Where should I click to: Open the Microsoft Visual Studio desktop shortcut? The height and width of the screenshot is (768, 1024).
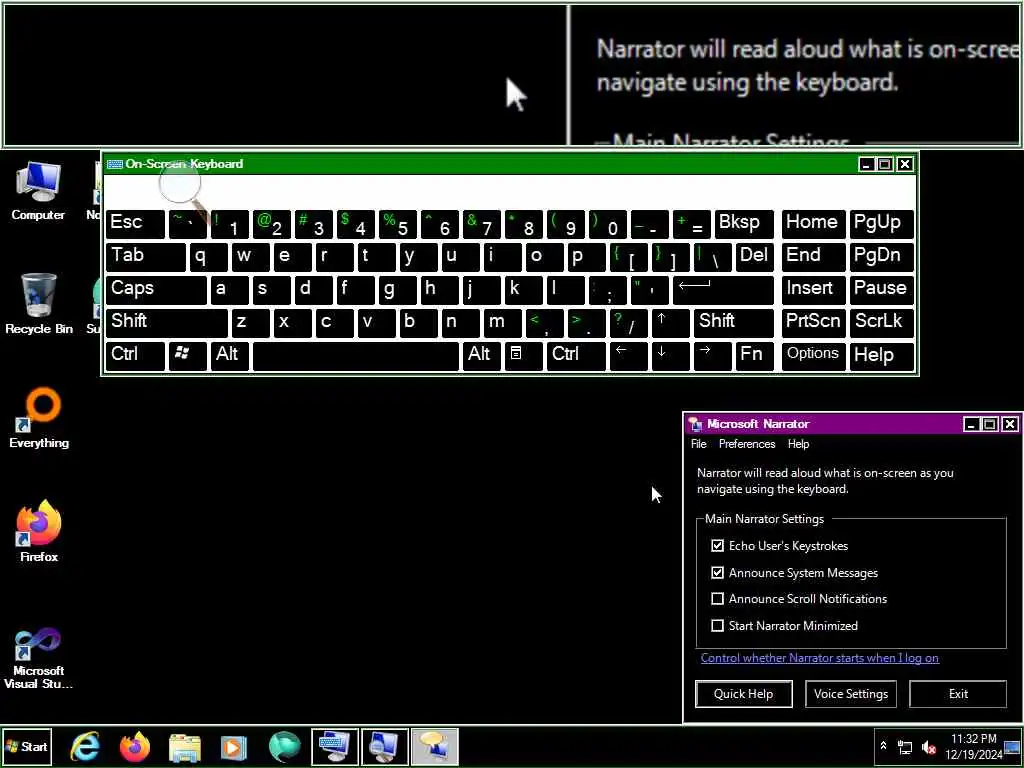tap(39, 658)
